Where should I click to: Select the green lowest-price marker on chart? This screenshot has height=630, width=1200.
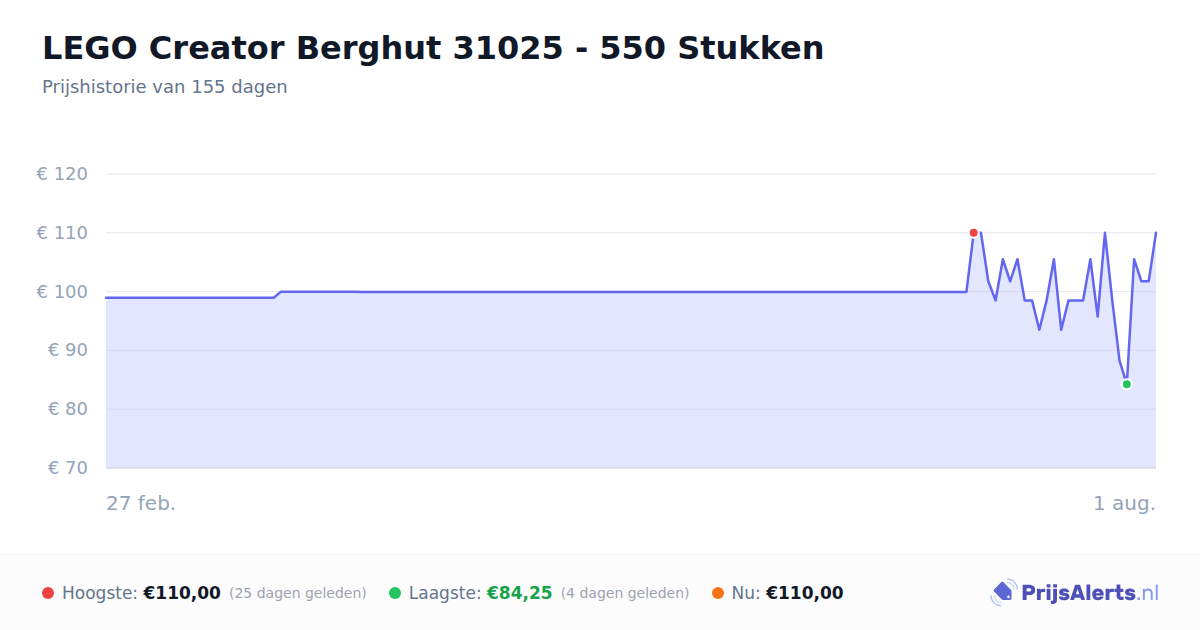click(1126, 384)
